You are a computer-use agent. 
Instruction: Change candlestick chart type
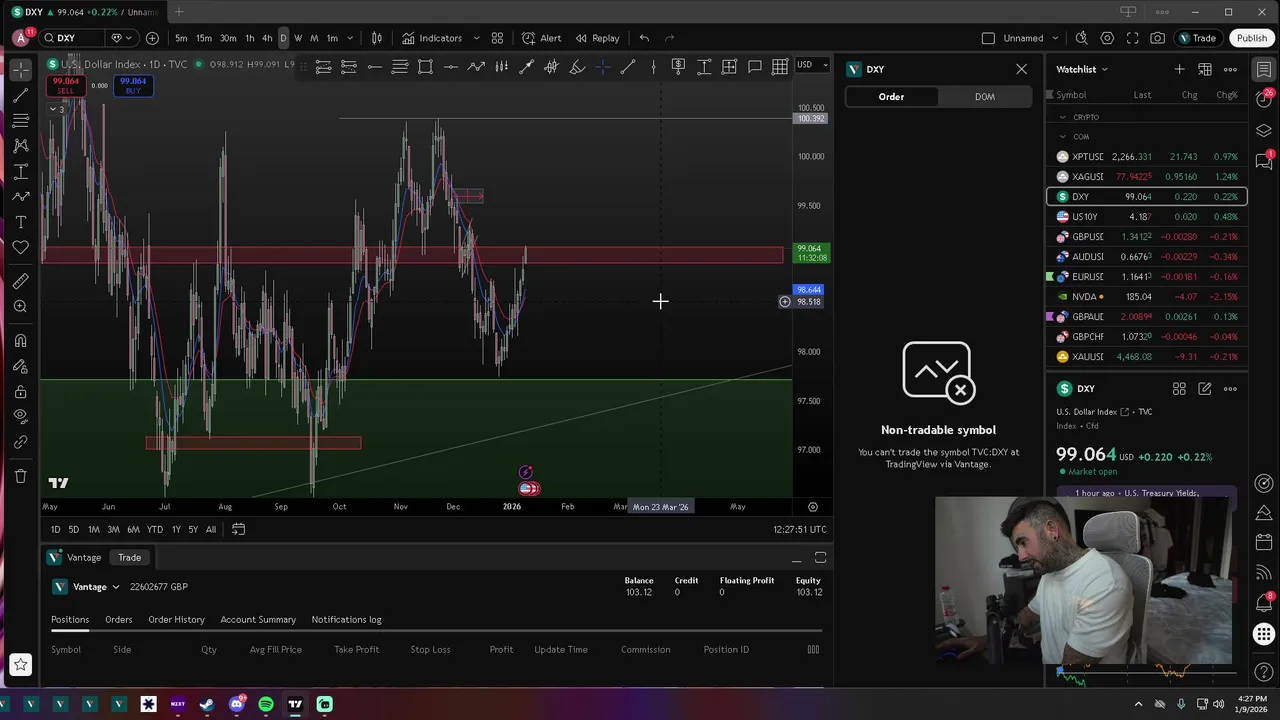point(377,38)
